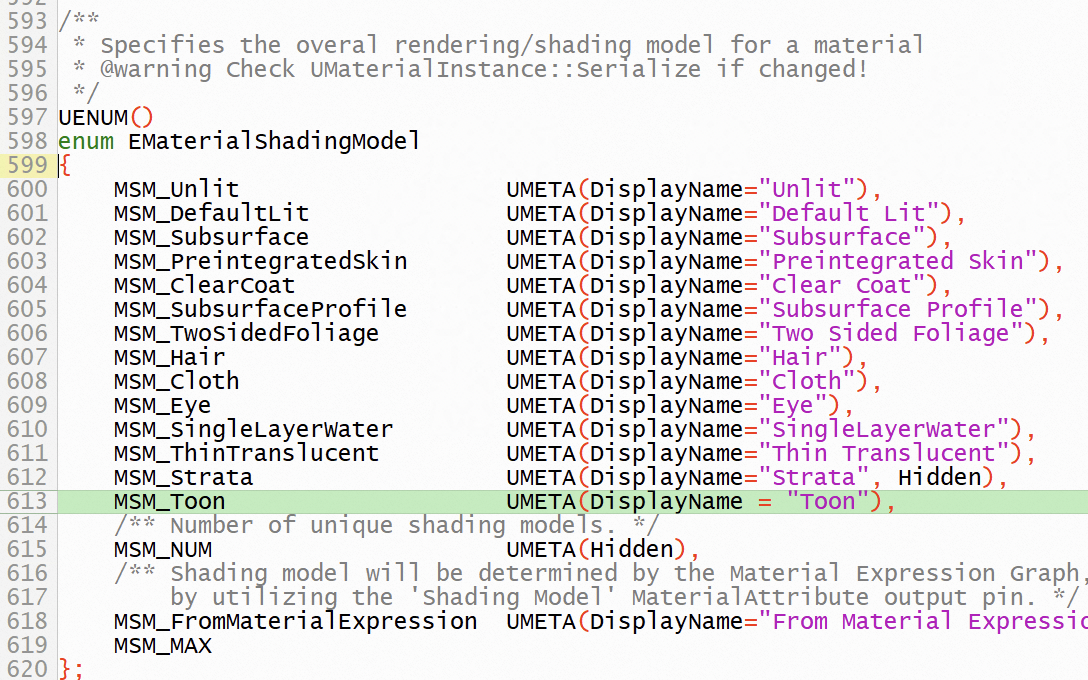Click MSM_PreintegratedSkin enum value
This screenshot has width=1088, height=680.
point(260,261)
